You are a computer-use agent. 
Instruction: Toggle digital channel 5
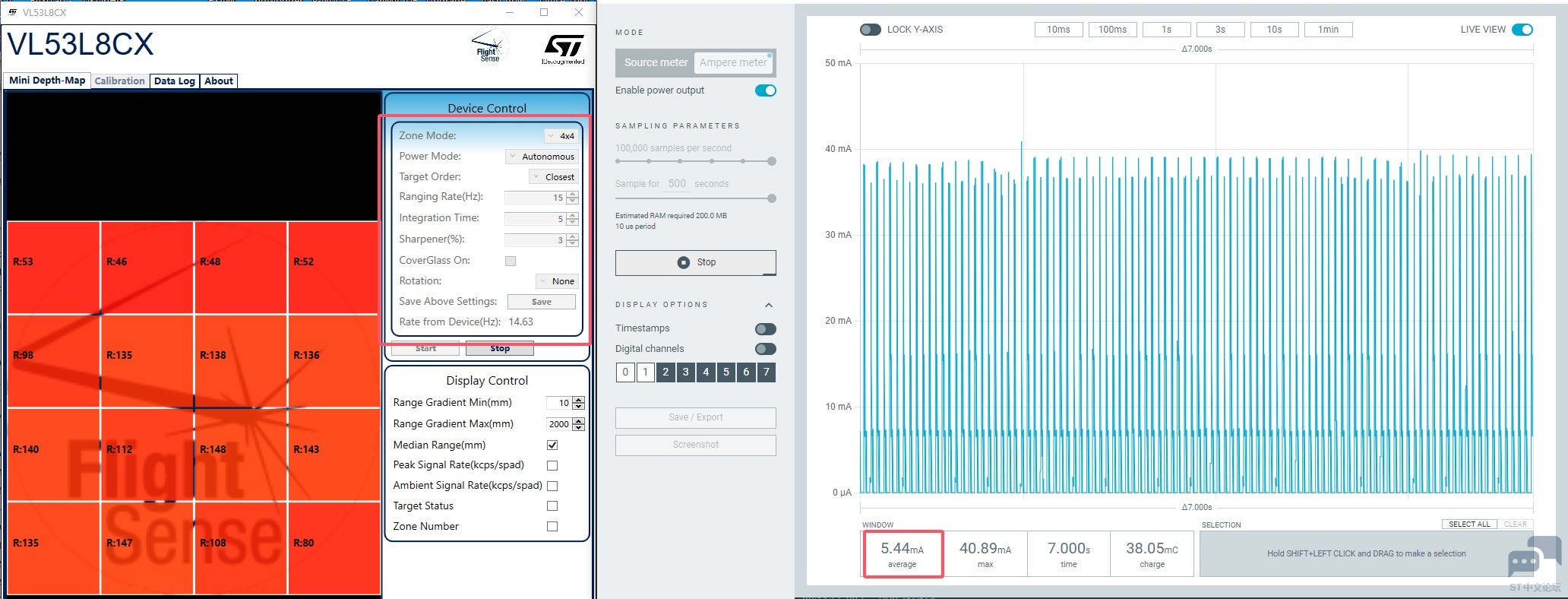(726, 372)
